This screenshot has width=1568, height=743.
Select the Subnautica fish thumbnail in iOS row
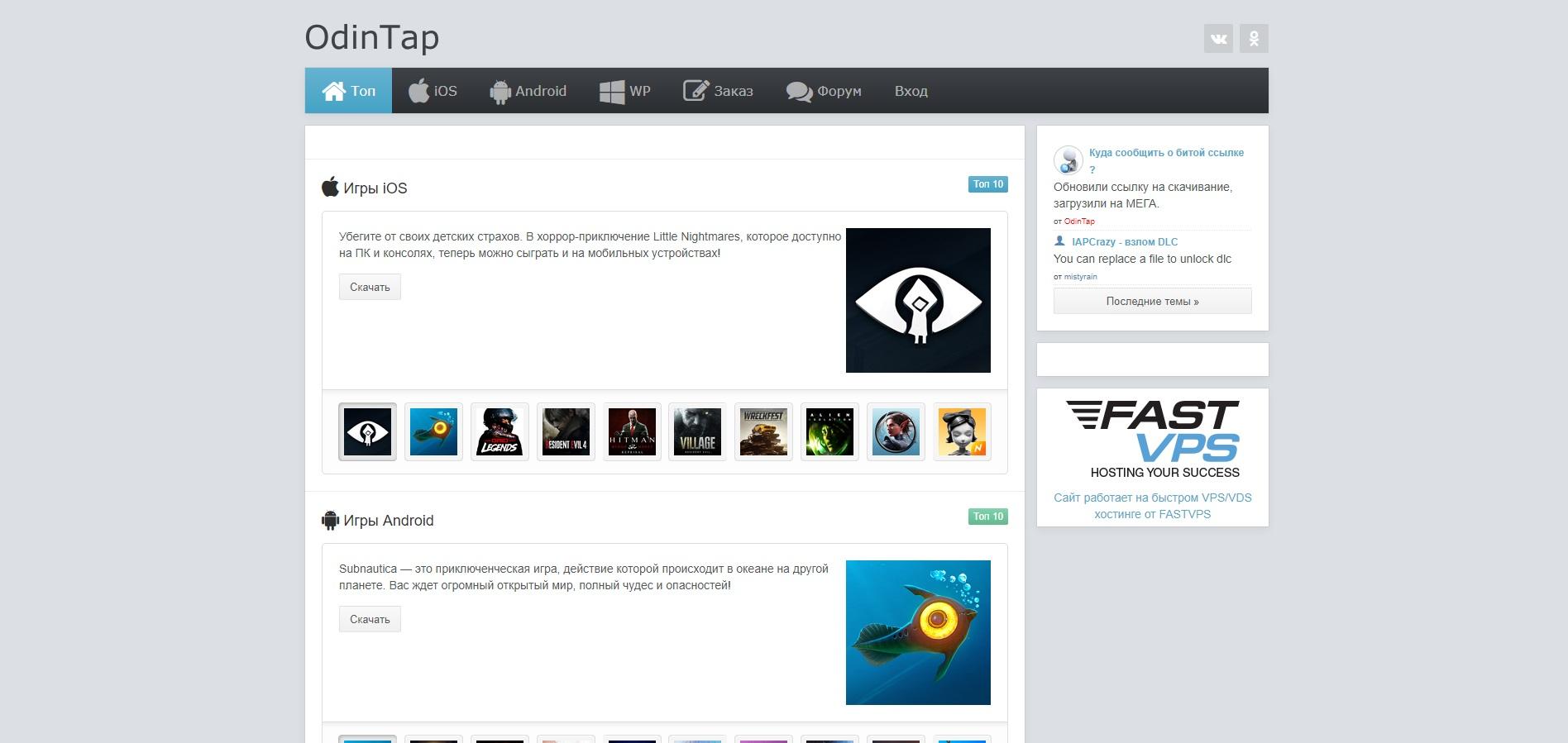click(433, 431)
